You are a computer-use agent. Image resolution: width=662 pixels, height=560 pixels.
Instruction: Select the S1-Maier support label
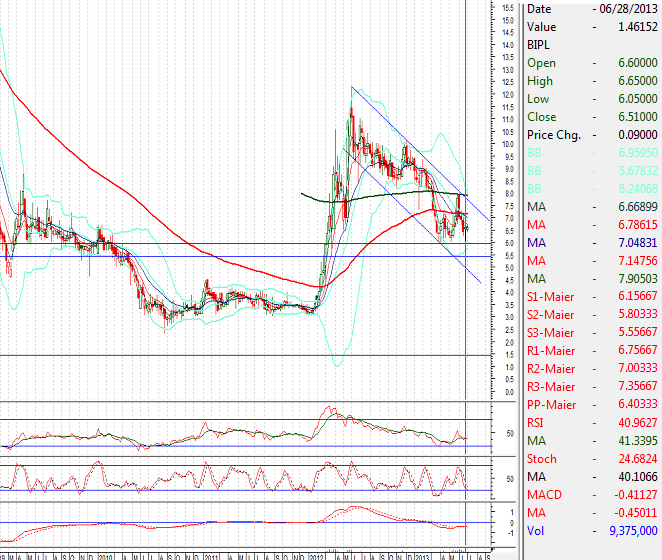(551, 297)
